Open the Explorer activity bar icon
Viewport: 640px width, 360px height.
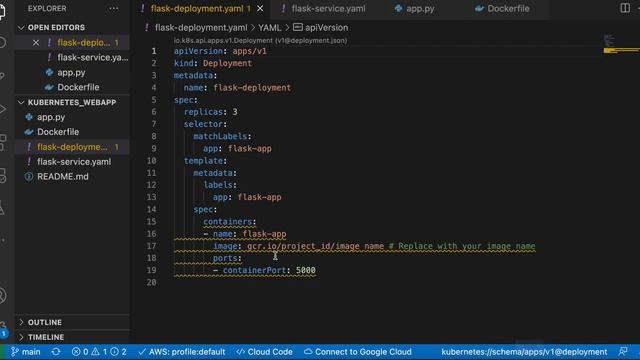click(x=2, y=11)
